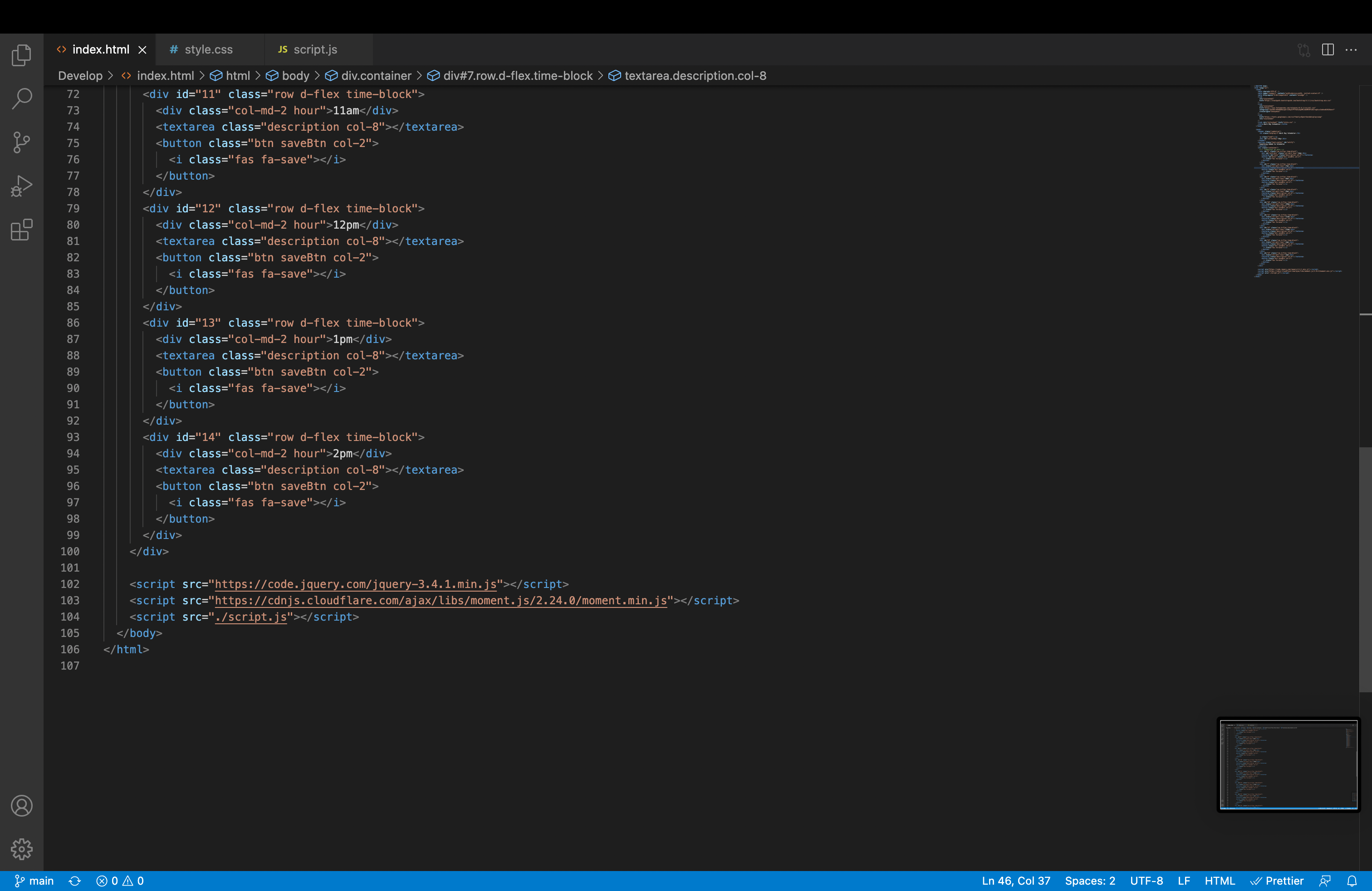Viewport: 1372px width, 891px height.
Task: Go to line via Ln 46, Col 37
Action: (1016, 881)
